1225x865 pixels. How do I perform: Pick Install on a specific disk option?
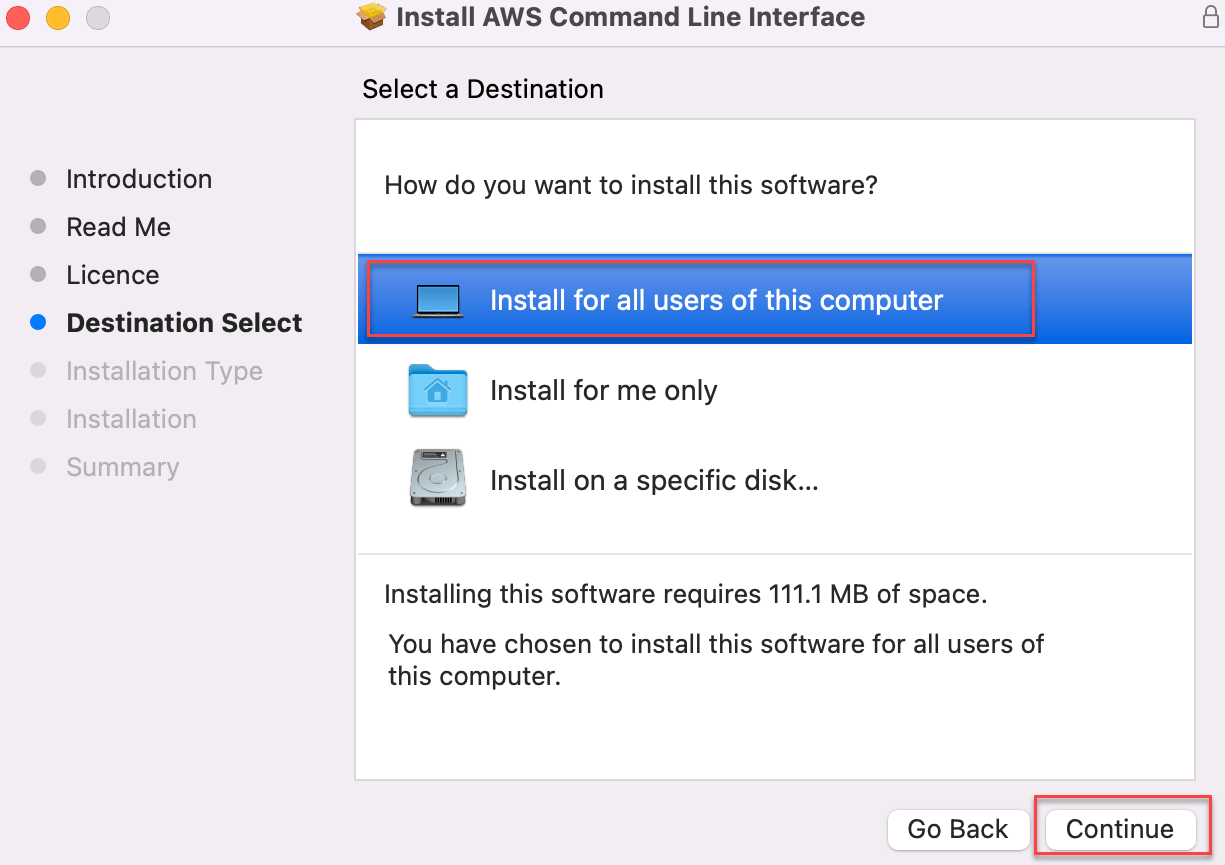(x=654, y=480)
